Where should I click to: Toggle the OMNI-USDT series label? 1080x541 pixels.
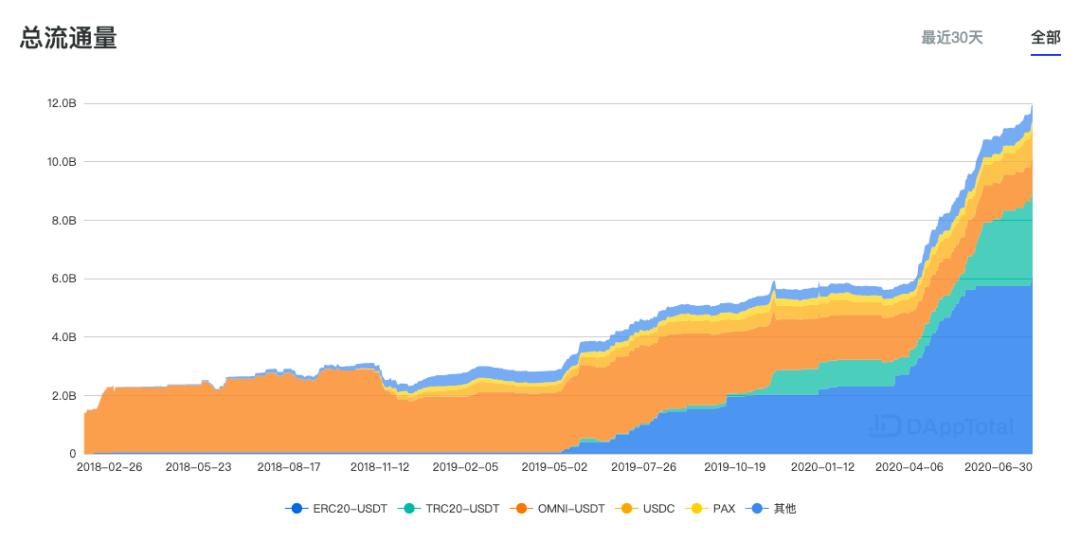pyautogui.click(x=573, y=509)
